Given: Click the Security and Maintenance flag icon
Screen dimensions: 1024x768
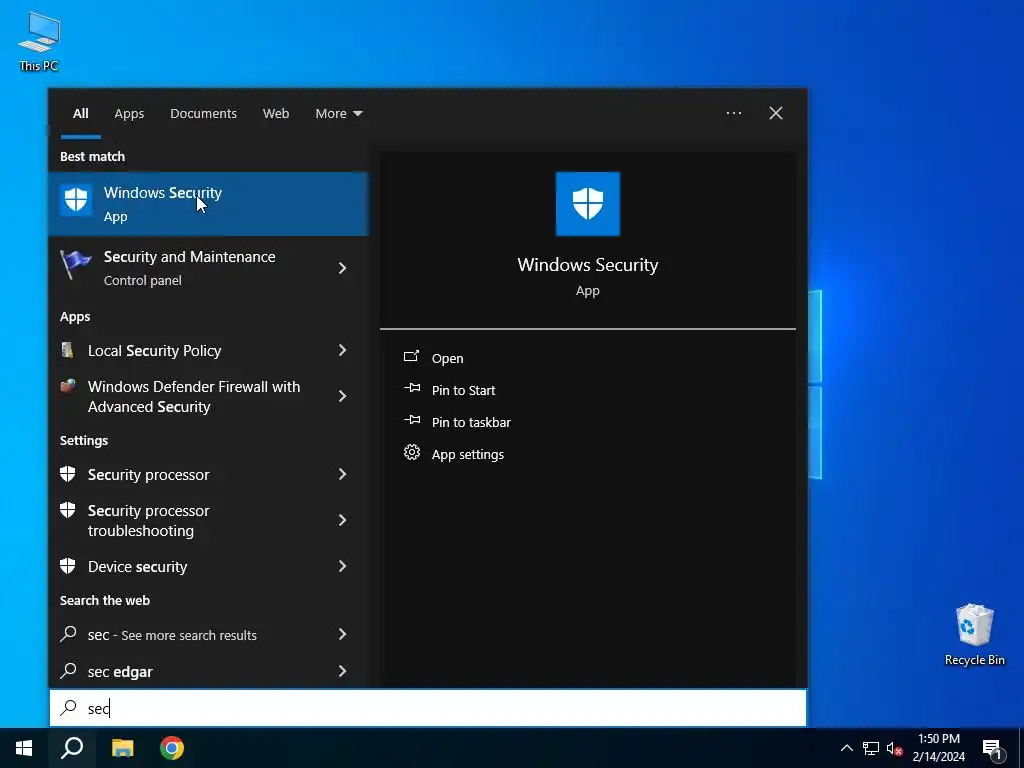Looking at the screenshot, I should tap(76, 265).
